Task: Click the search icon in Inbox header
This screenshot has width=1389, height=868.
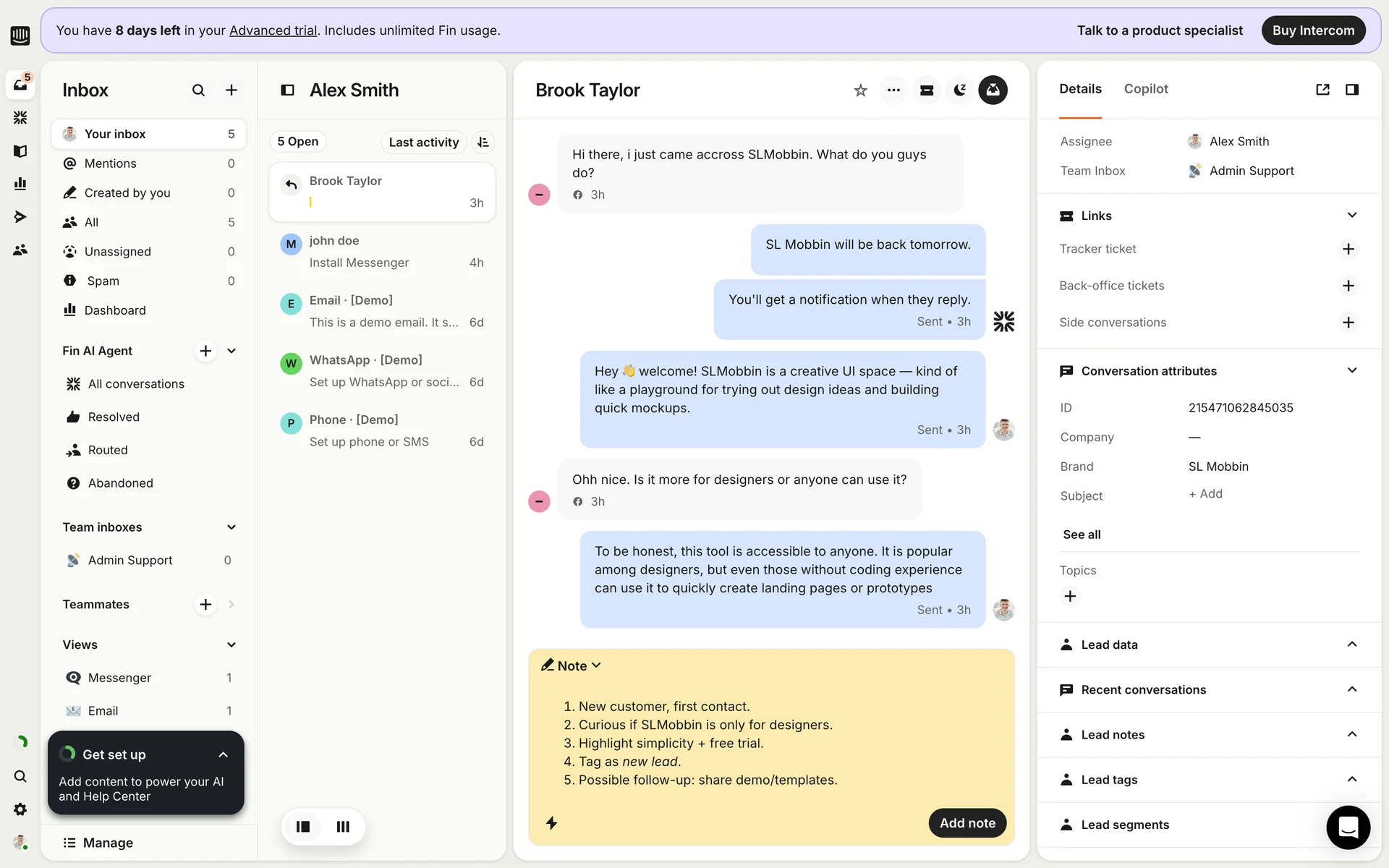Action: 198,90
